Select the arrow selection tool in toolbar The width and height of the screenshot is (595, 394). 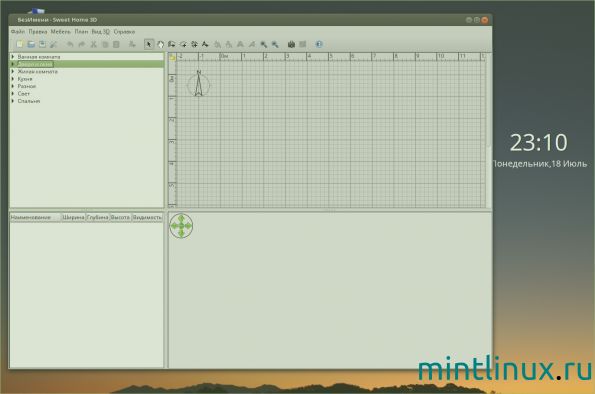pos(149,44)
